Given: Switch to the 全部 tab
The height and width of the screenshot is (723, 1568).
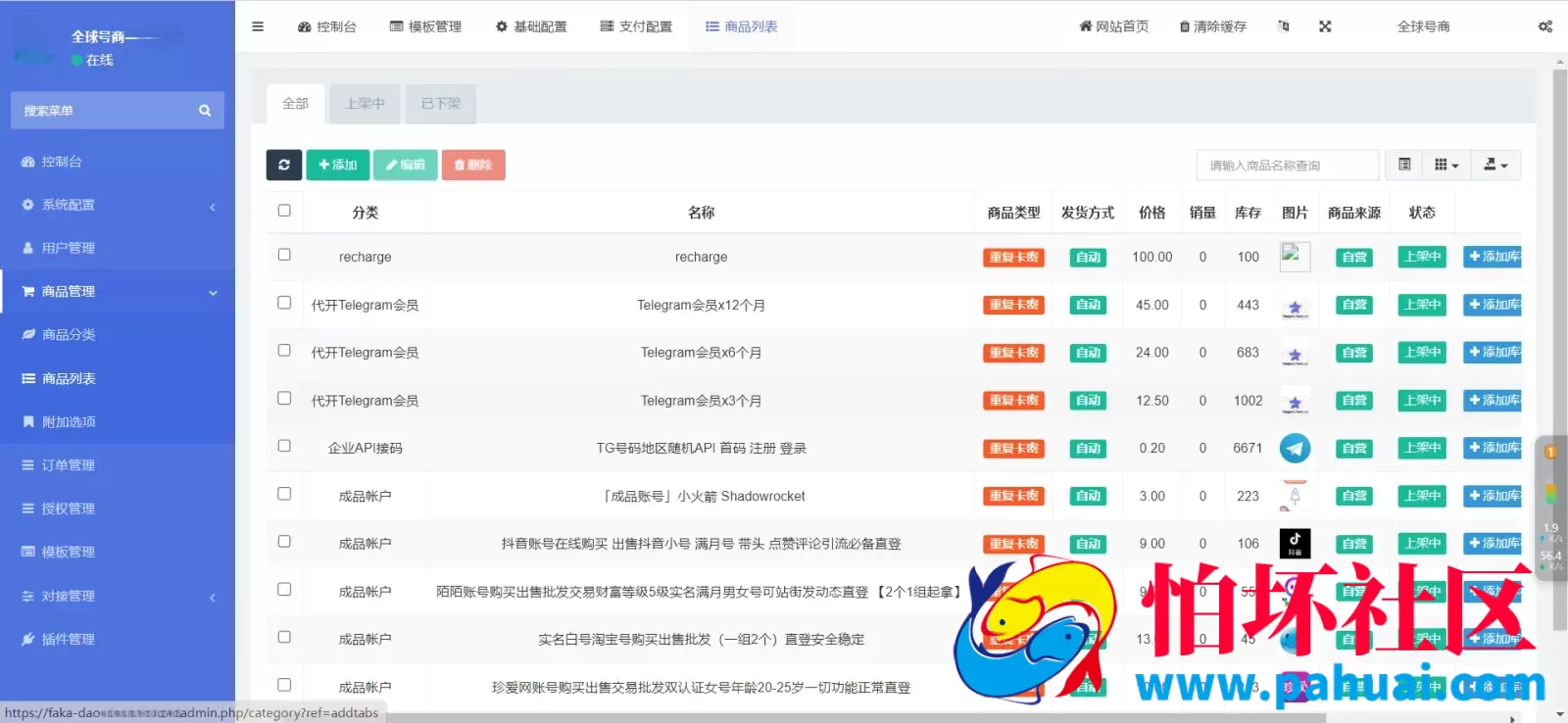Looking at the screenshot, I should pyautogui.click(x=296, y=104).
